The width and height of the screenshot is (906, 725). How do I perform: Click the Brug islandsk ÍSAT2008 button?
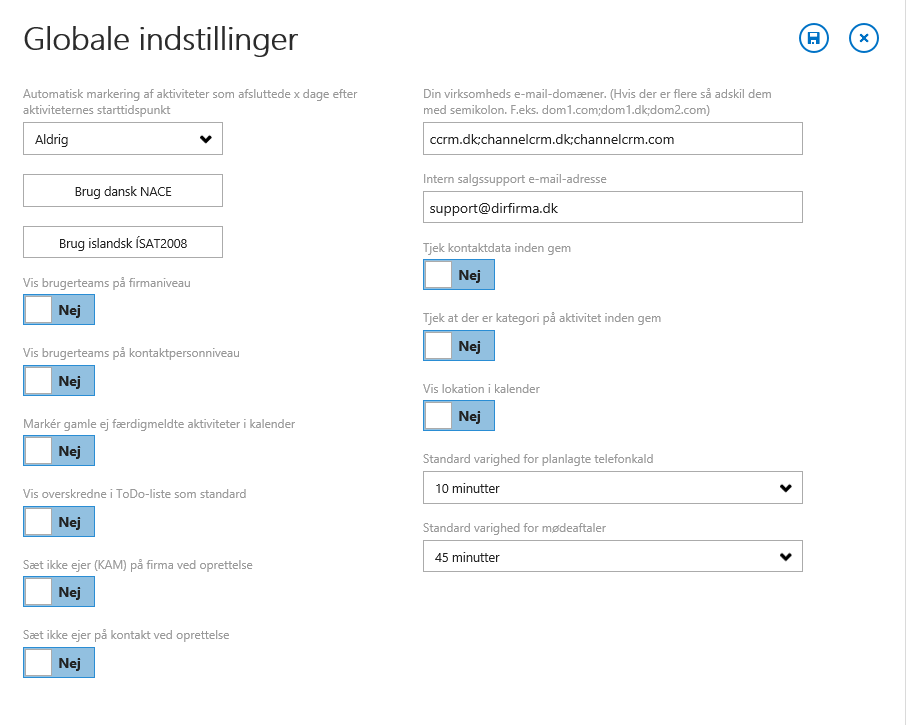(123, 243)
